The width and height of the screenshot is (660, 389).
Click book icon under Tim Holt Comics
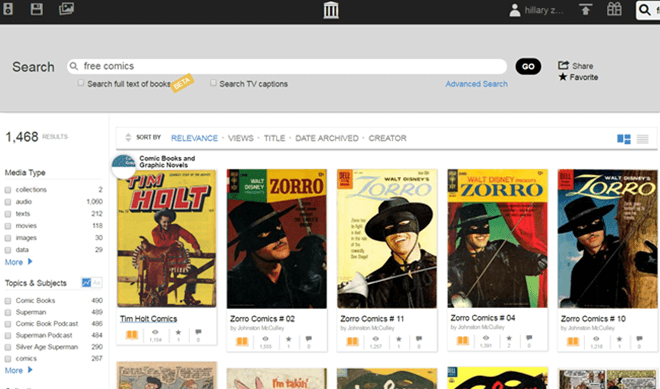point(132,335)
